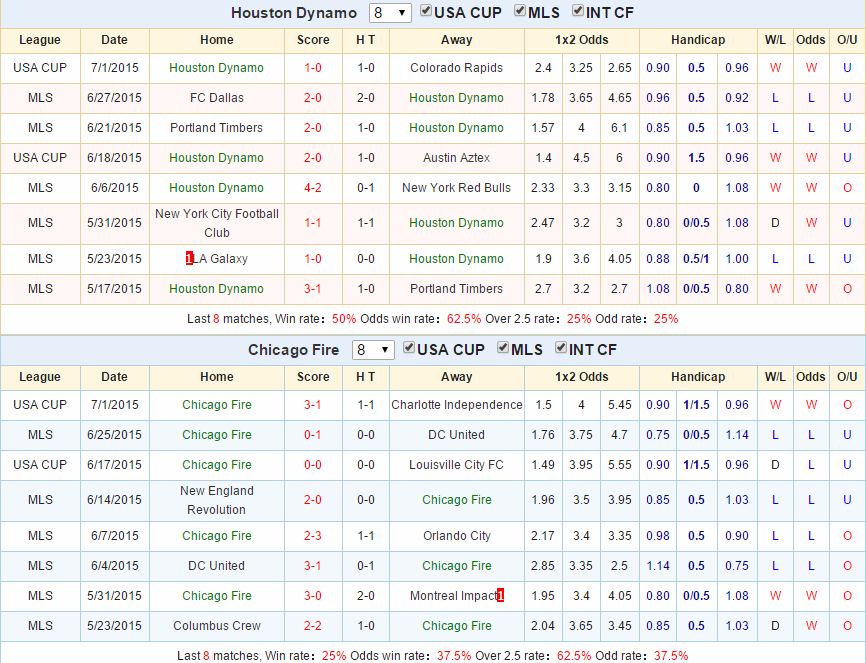This screenshot has height=663, width=866.
Task: Open Orlando City team link
Action: coord(457,536)
